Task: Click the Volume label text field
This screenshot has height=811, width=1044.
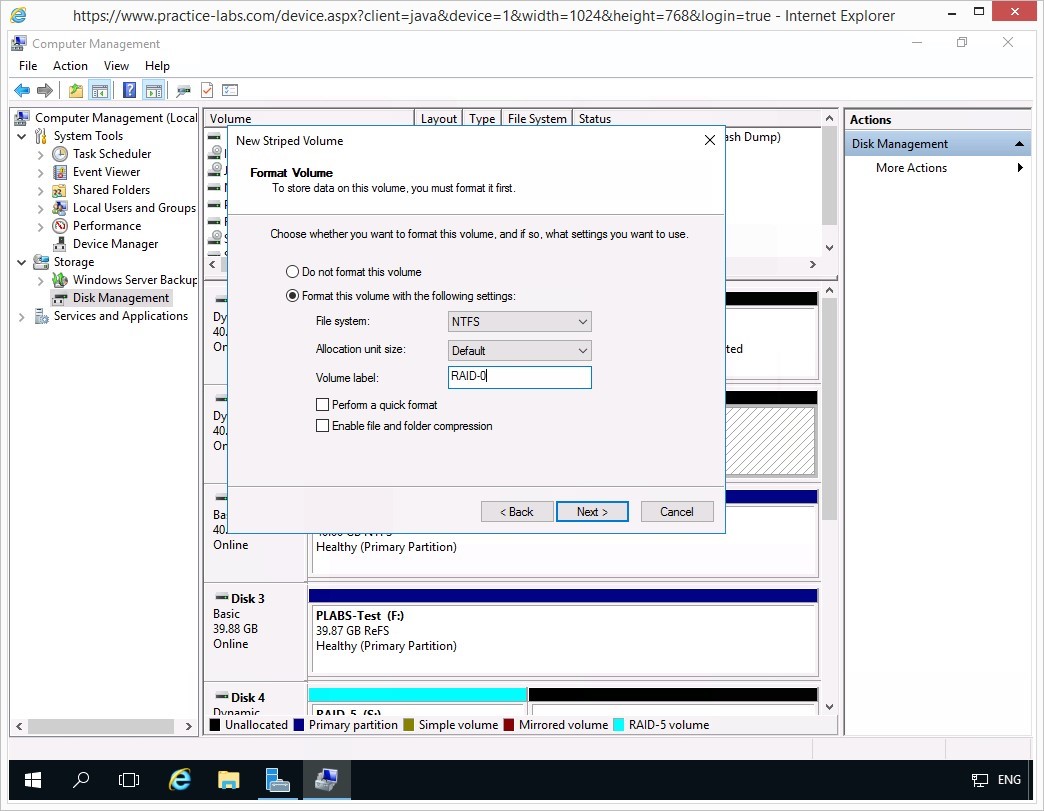Action: [520, 377]
